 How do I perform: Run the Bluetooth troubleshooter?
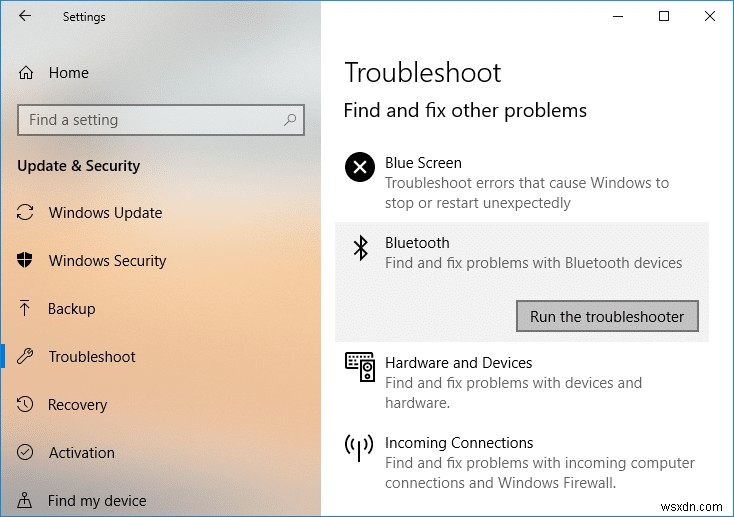(607, 317)
